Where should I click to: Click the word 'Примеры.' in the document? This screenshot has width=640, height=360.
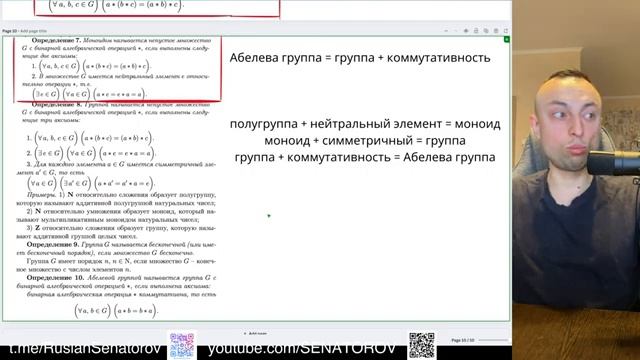[x=42, y=195]
